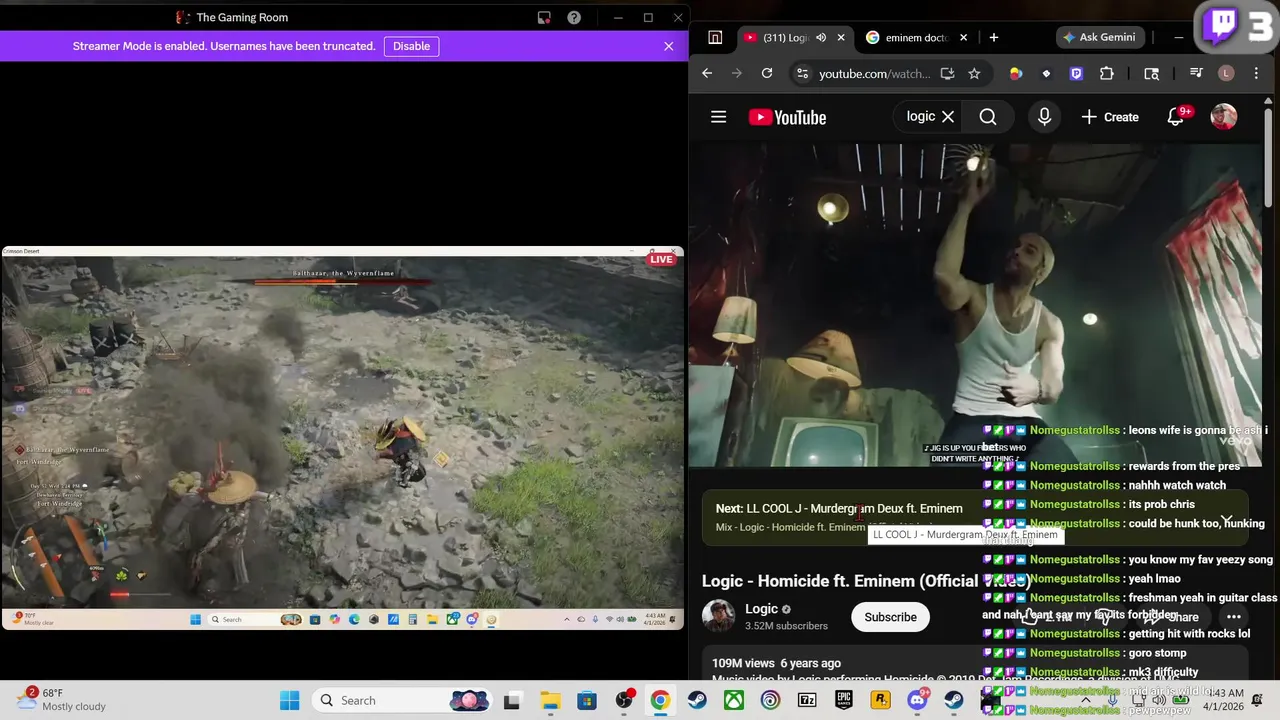Open the Chrome profile 'L' avatar
This screenshot has width=1280, height=720.
coord(1226,73)
